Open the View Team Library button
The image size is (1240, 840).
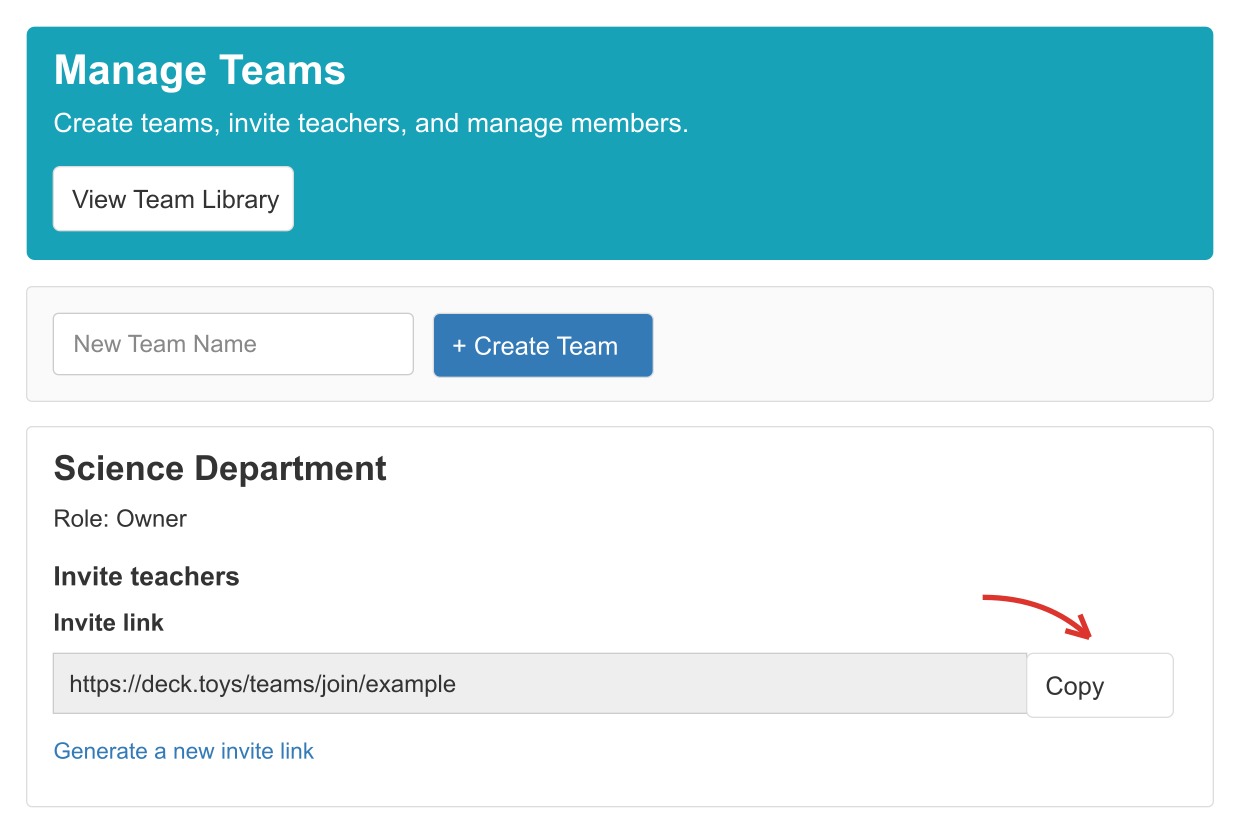click(173, 199)
